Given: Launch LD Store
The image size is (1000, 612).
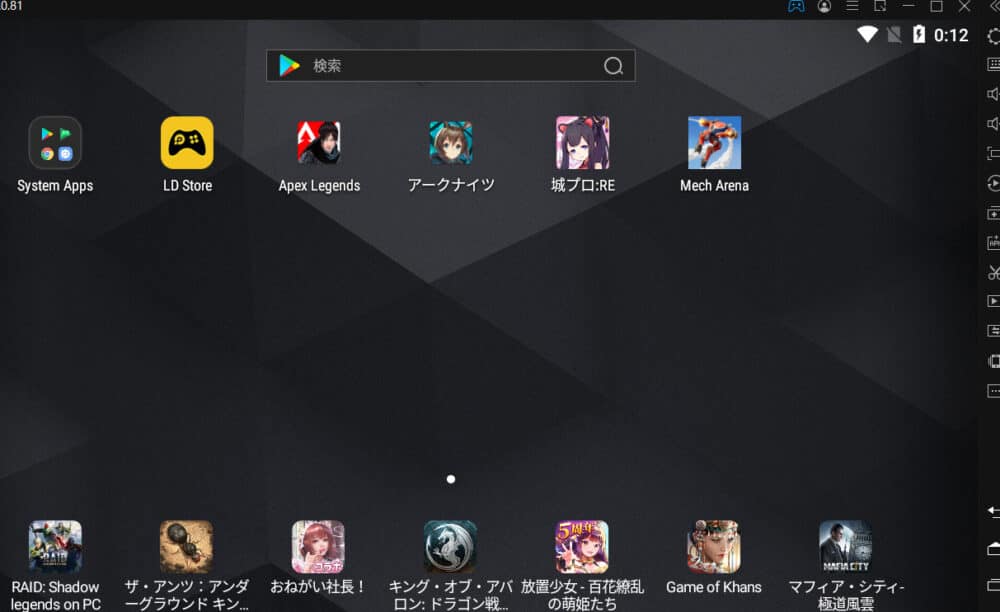Looking at the screenshot, I should point(187,143).
